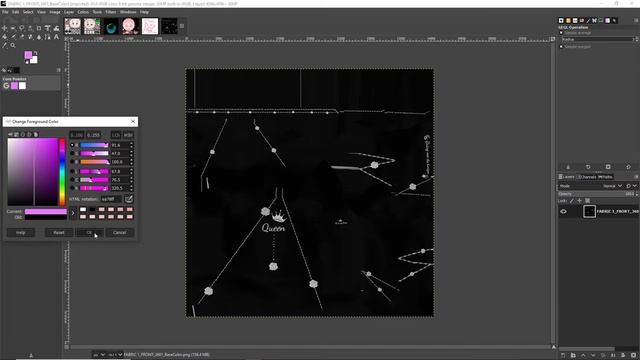Image resolution: width=640 pixels, height=360 pixels.
Task: Click the layer Opacity slider
Action: point(598,194)
